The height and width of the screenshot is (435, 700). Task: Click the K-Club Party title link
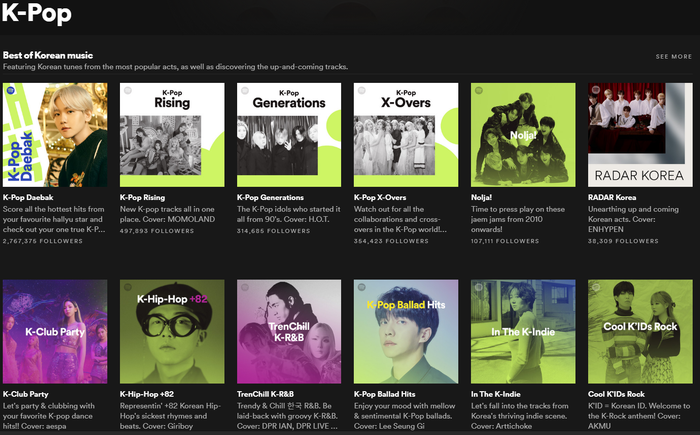pos(25,394)
